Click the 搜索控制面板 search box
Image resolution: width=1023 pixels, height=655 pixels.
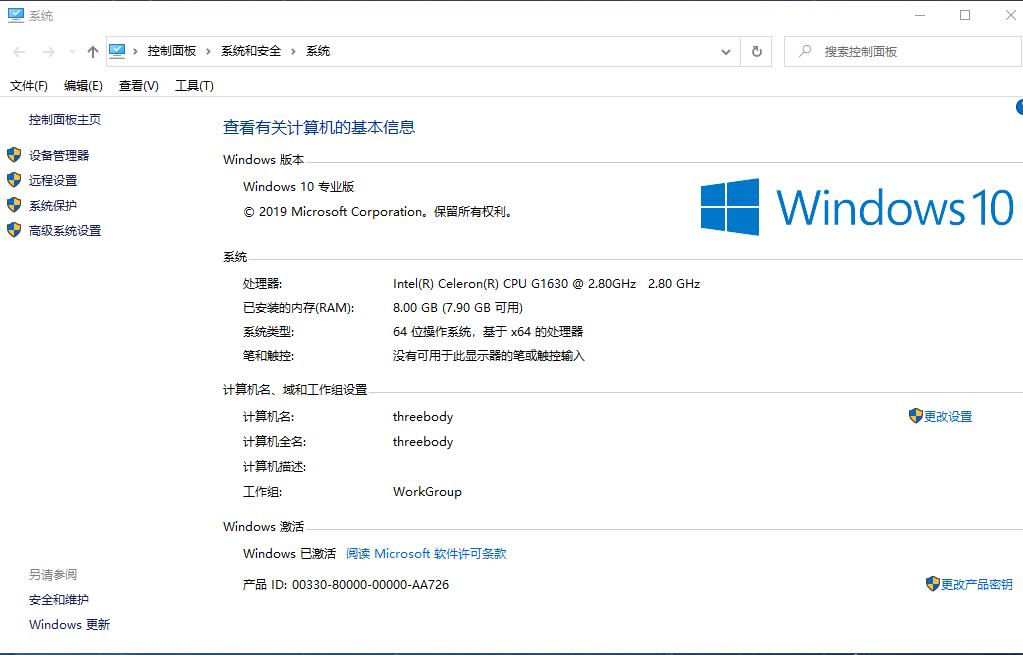point(903,52)
